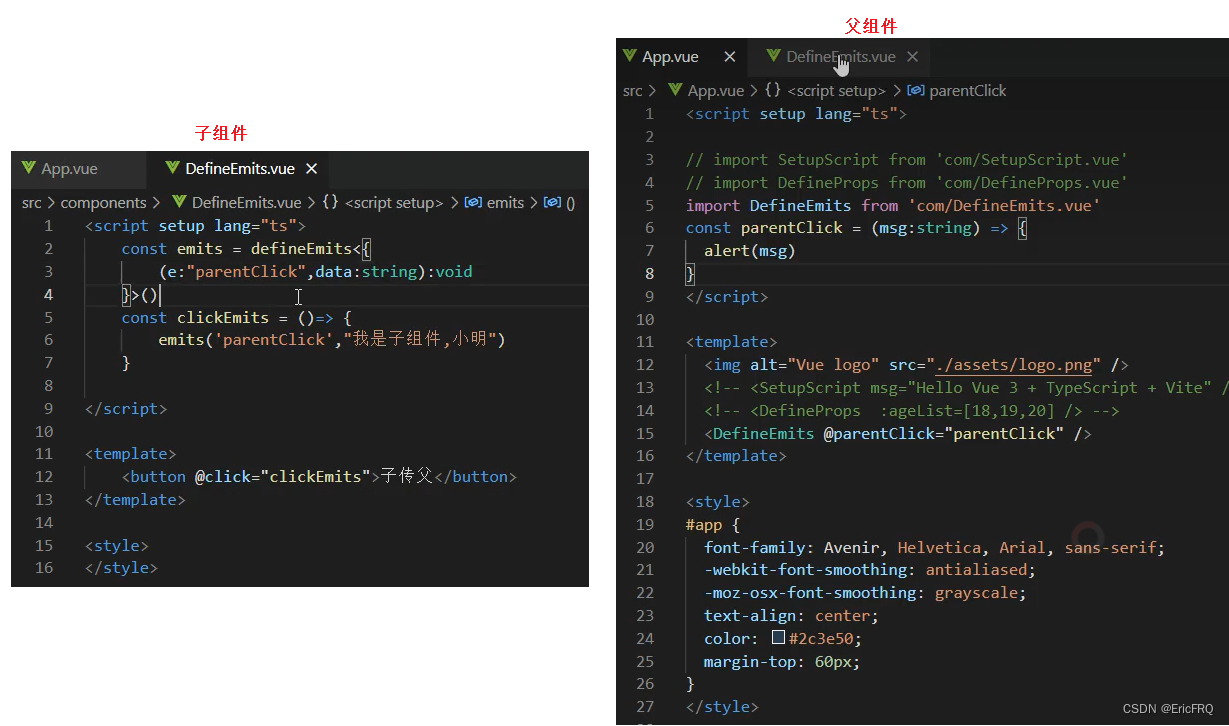Click line number 8 in right editor
1229x726 pixels.
(x=649, y=274)
